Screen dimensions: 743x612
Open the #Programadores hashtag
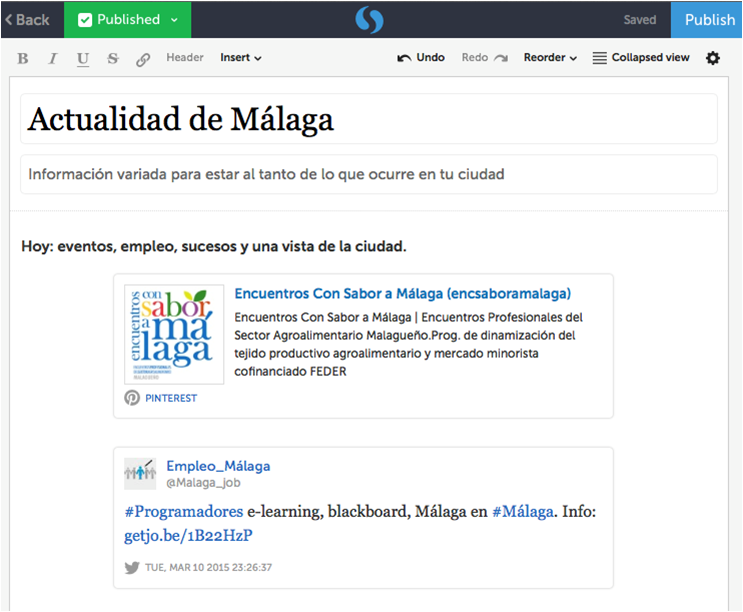click(184, 512)
